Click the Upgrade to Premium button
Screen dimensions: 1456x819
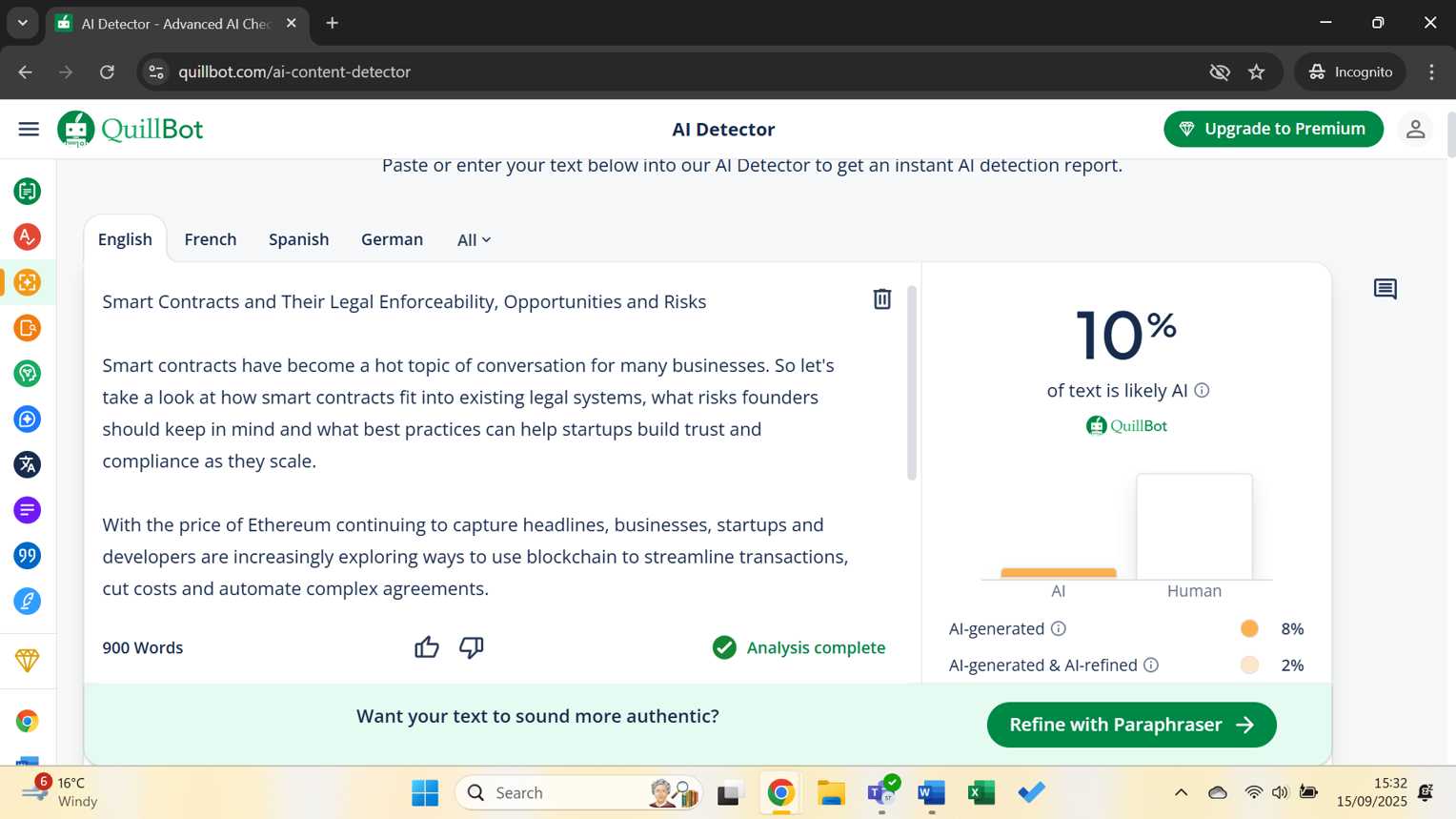click(x=1272, y=129)
